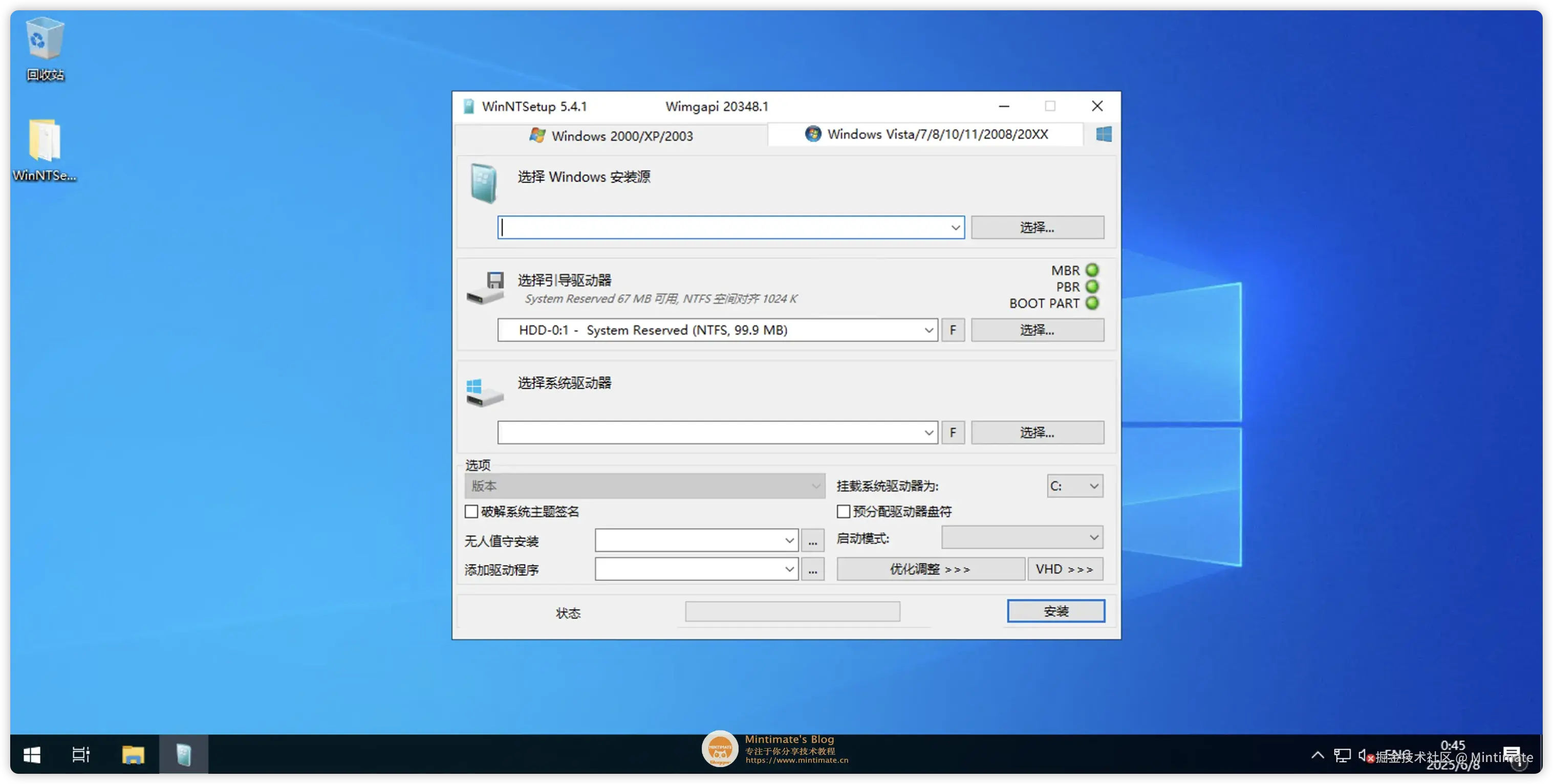Click the Windows logo icon at top right of window
Image resolution: width=1553 pixels, height=784 pixels.
point(1103,134)
